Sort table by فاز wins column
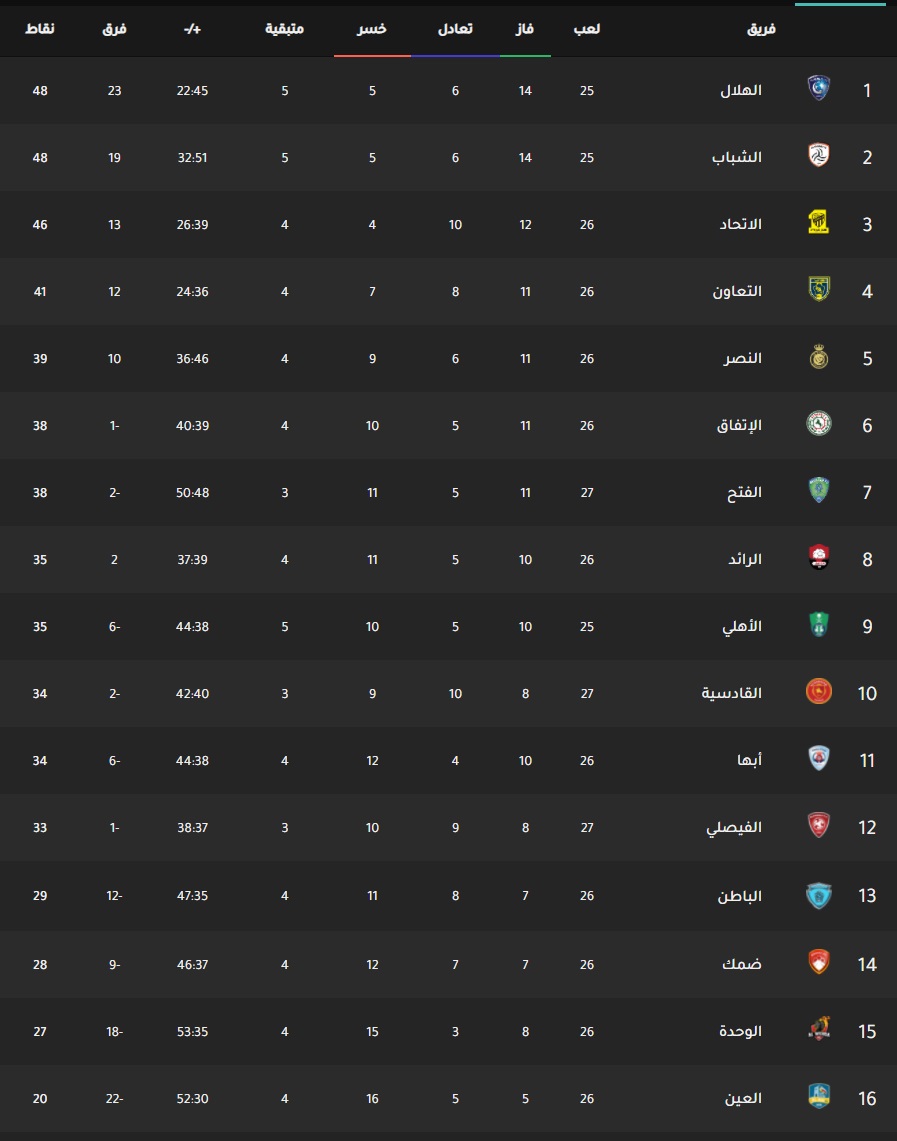This screenshot has height=1141, width=897. (525, 29)
